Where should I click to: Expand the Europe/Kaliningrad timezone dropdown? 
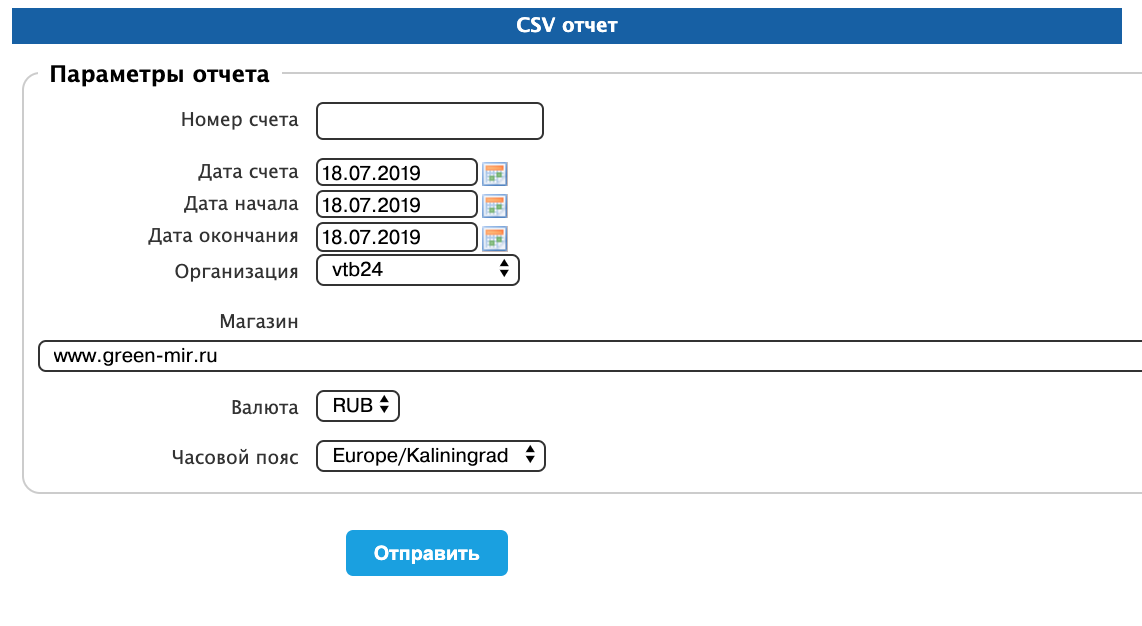(430, 456)
